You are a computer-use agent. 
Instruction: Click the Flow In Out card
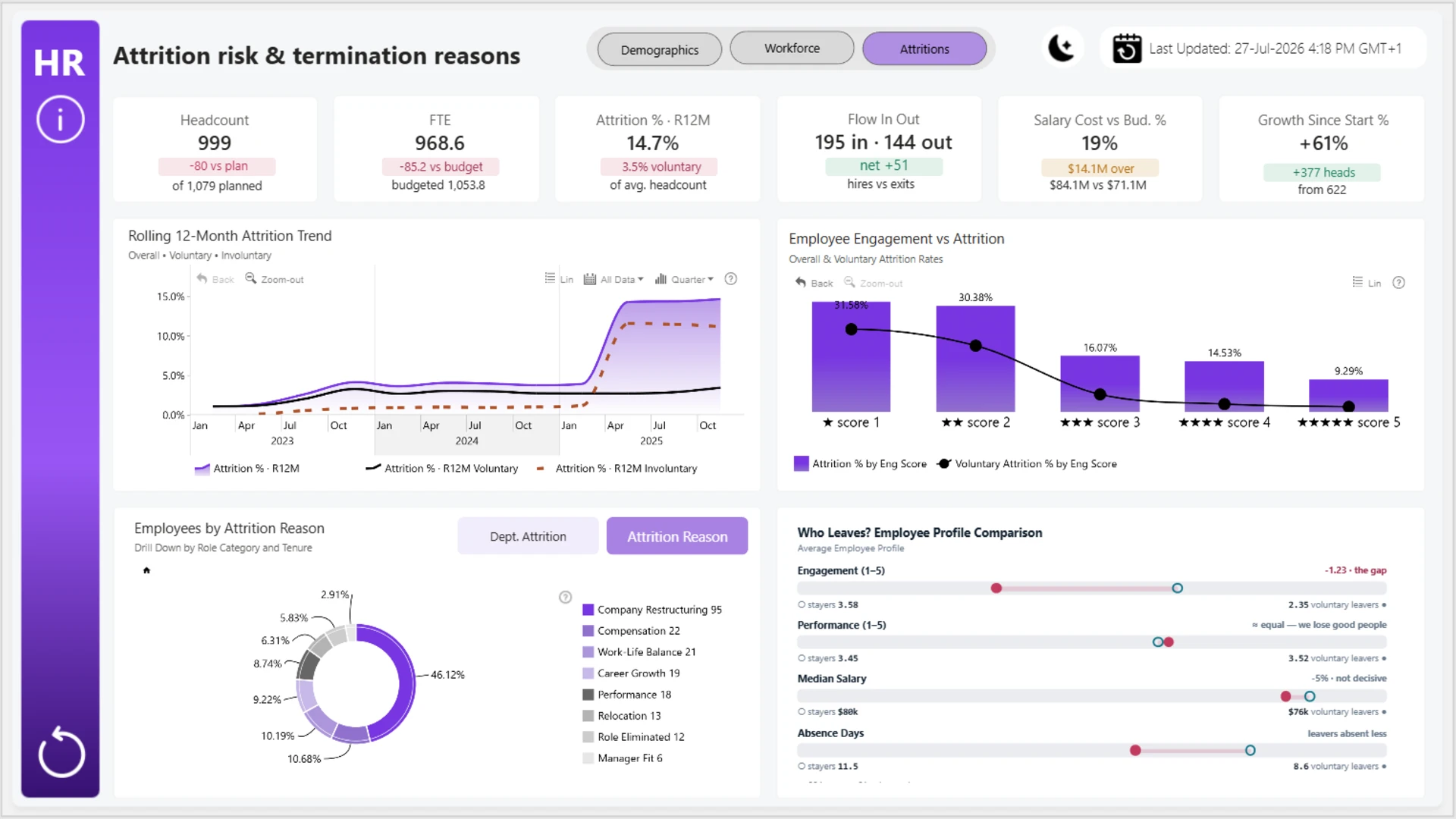tap(879, 149)
